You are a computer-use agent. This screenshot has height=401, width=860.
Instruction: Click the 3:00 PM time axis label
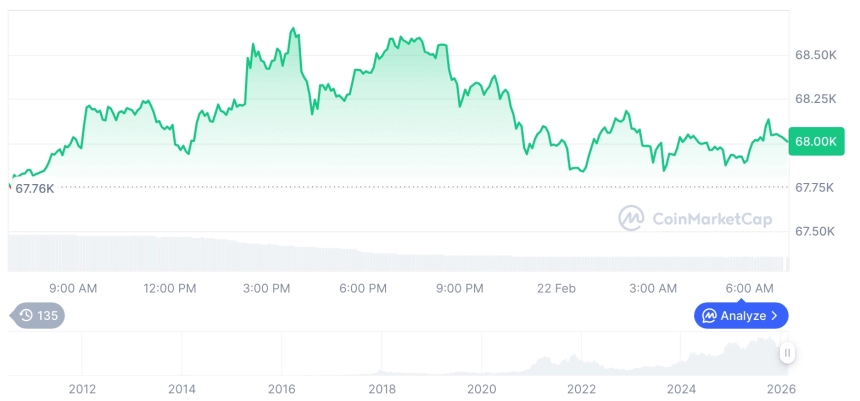pos(267,288)
